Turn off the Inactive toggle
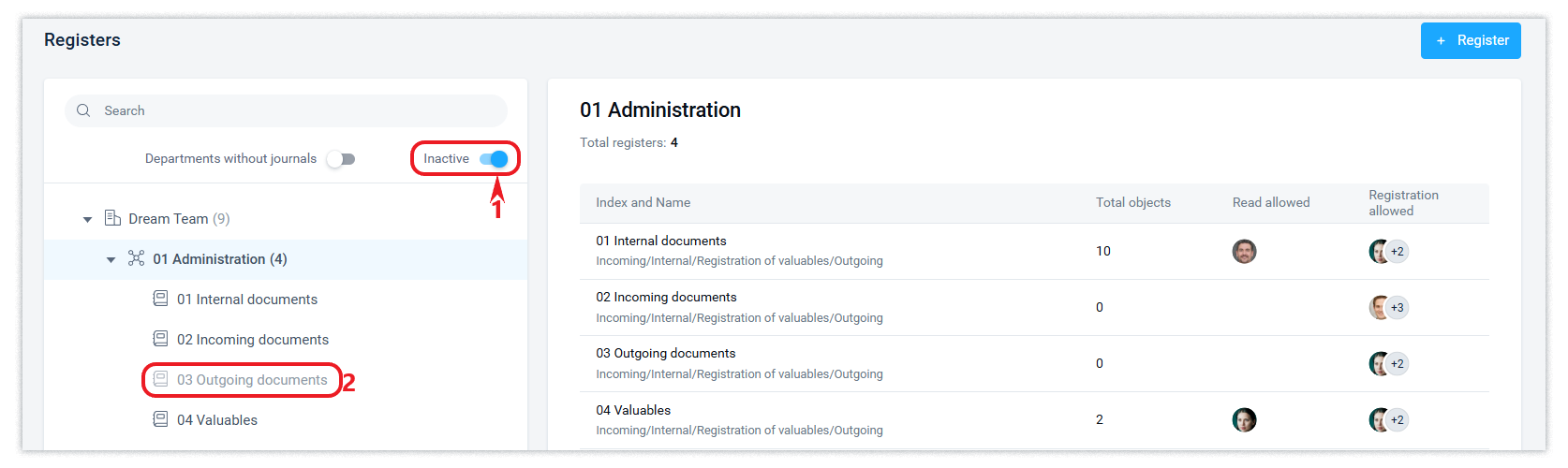1568x468 pixels. tap(494, 159)
